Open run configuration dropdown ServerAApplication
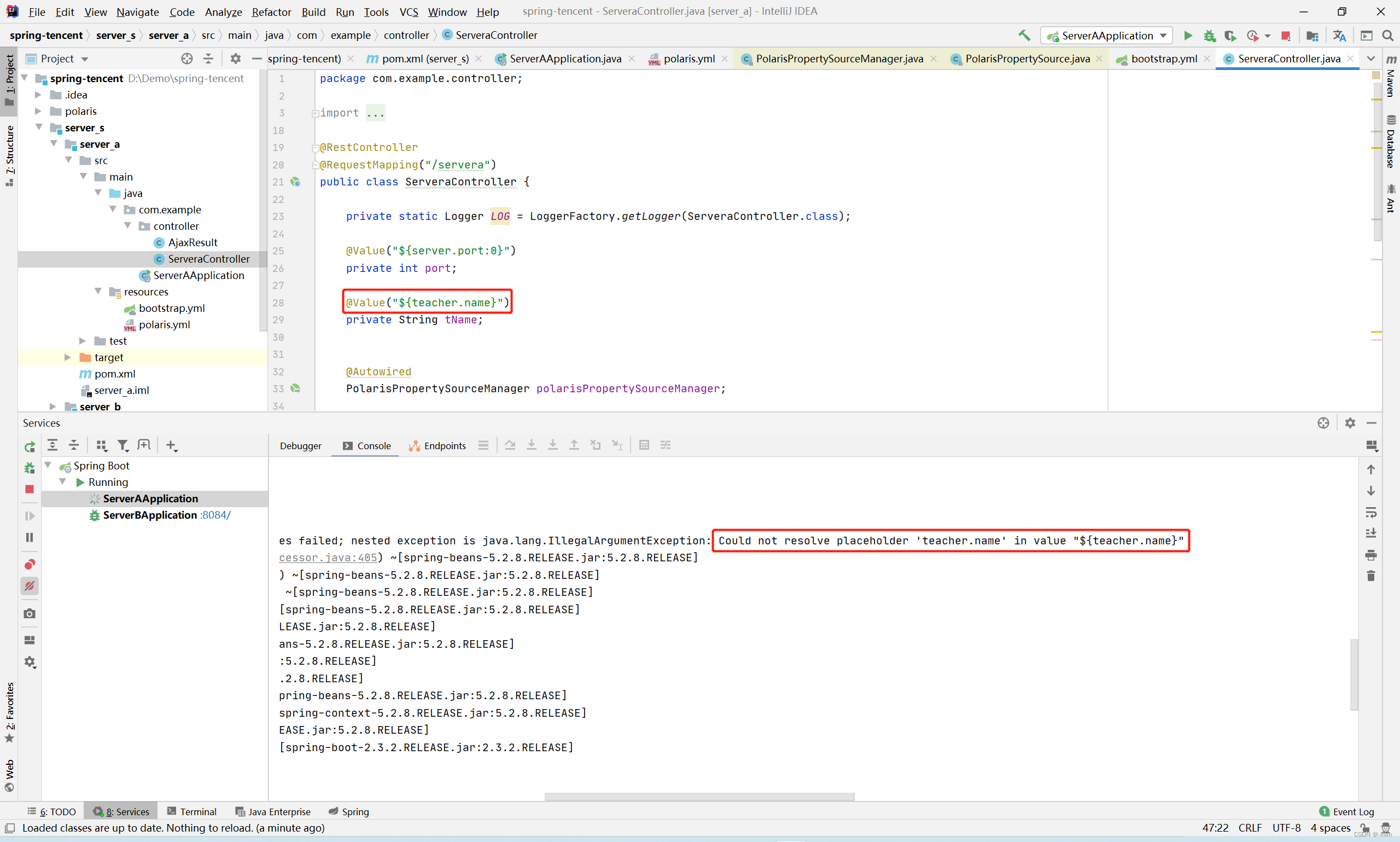Screen dimensions: 1400x842 1106,35
